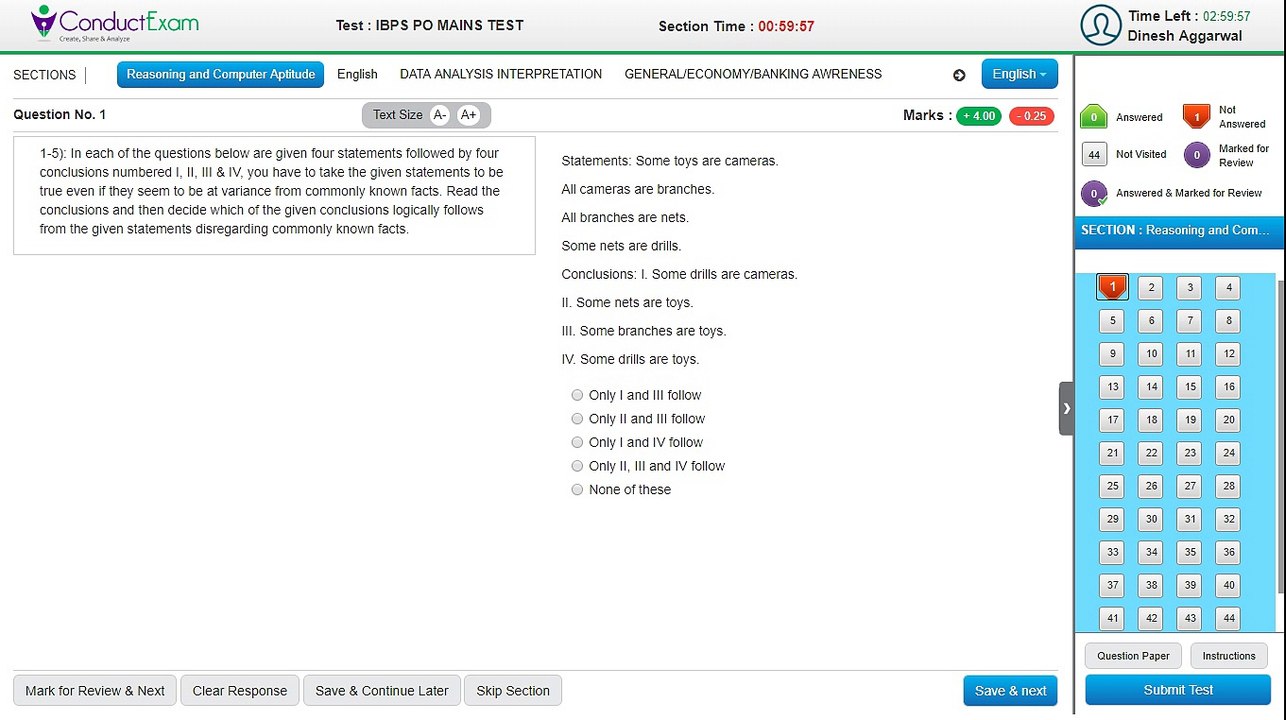Go to question 1 in palette
This screenshot has height=720, width=1286.
1112,288
